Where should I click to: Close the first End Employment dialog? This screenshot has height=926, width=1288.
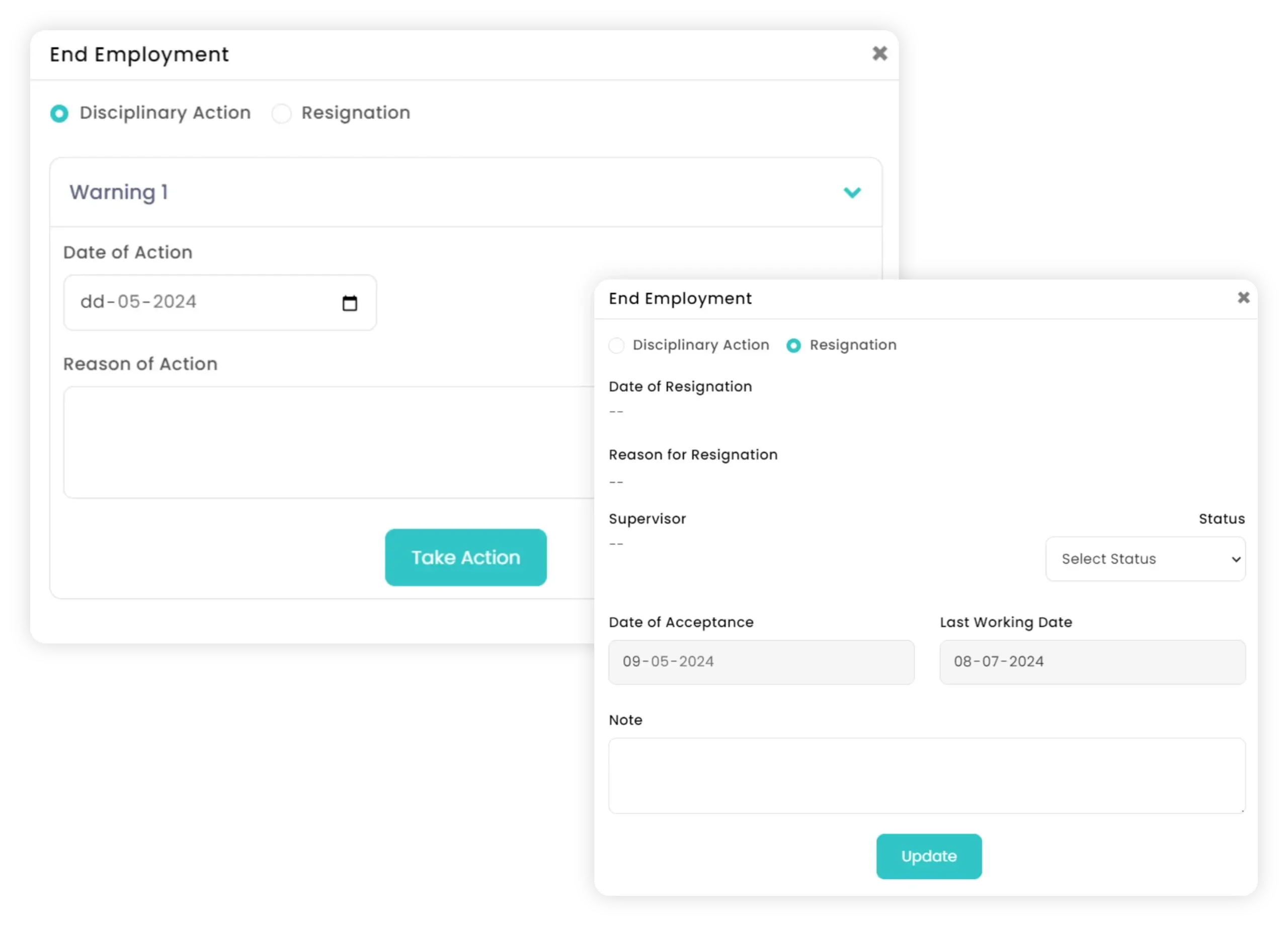[879, 53]
